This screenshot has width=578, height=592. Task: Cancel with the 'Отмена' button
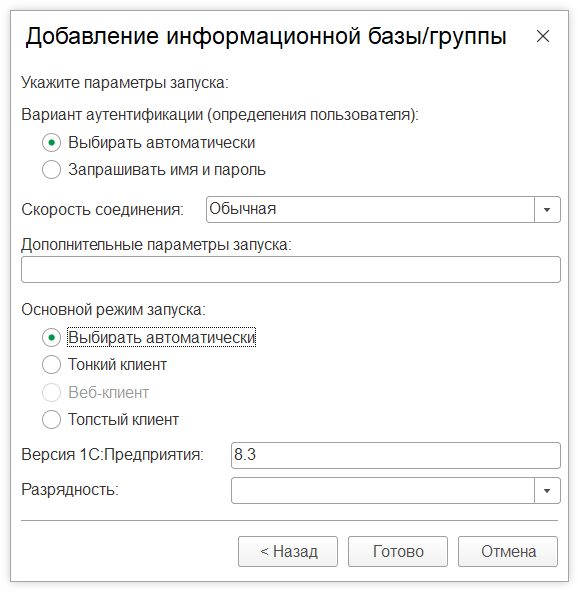508,552
